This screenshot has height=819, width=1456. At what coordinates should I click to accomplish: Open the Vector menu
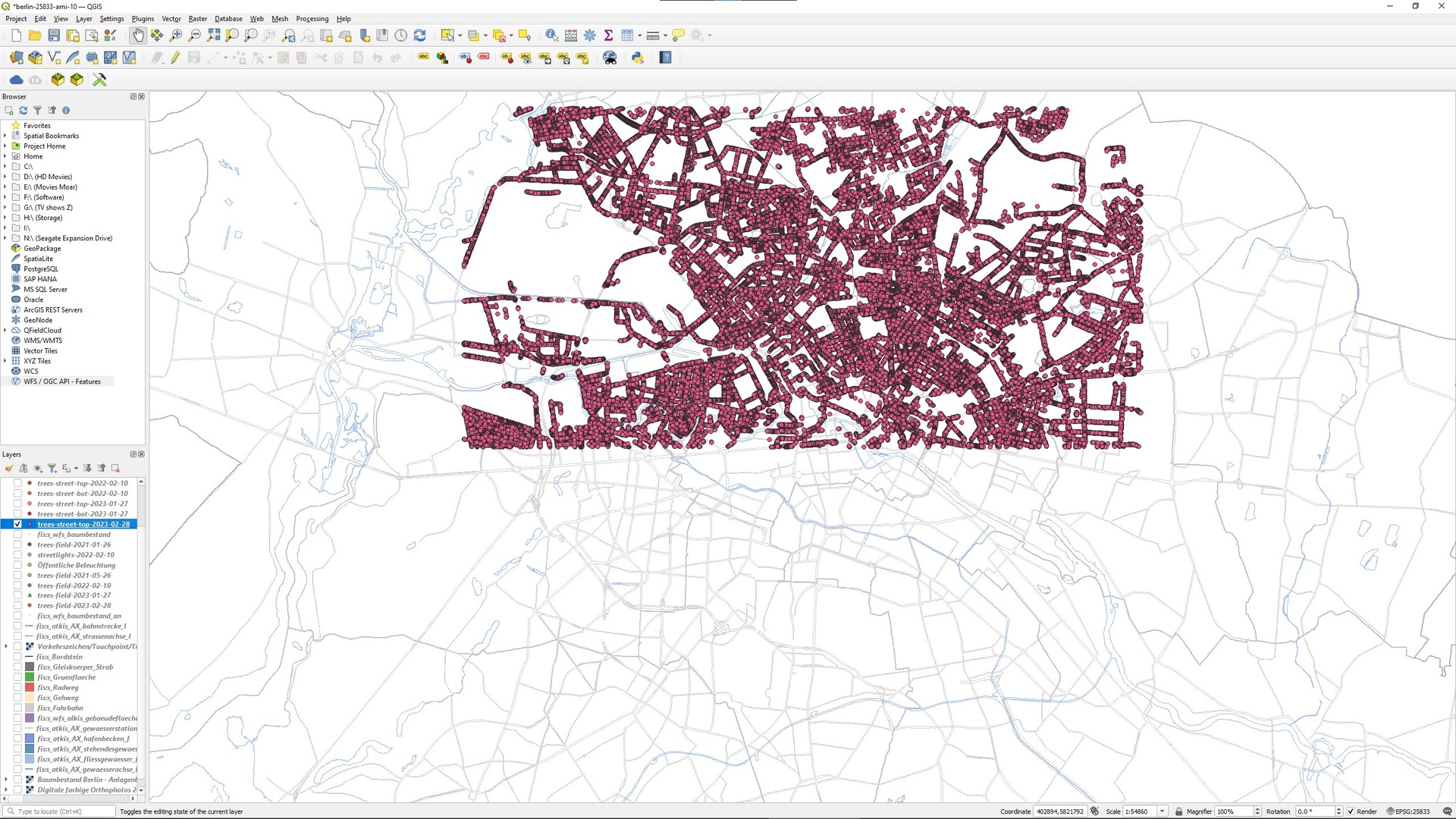[x=171, y=18]
